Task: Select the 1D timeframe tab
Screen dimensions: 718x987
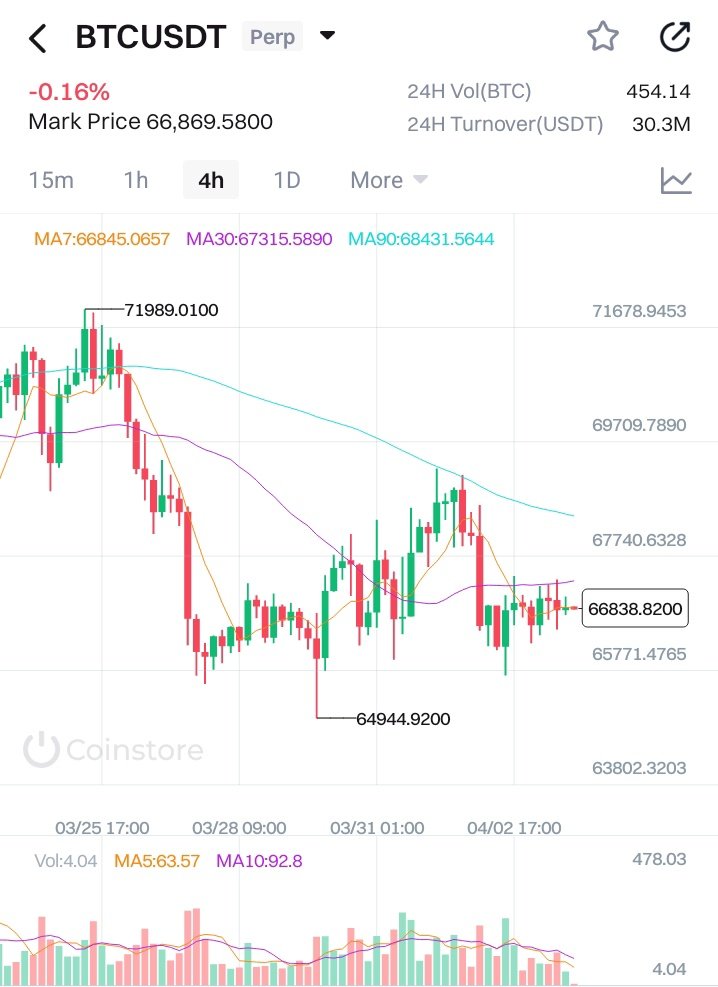Action: pyautogui.click(x=287, y=181)
